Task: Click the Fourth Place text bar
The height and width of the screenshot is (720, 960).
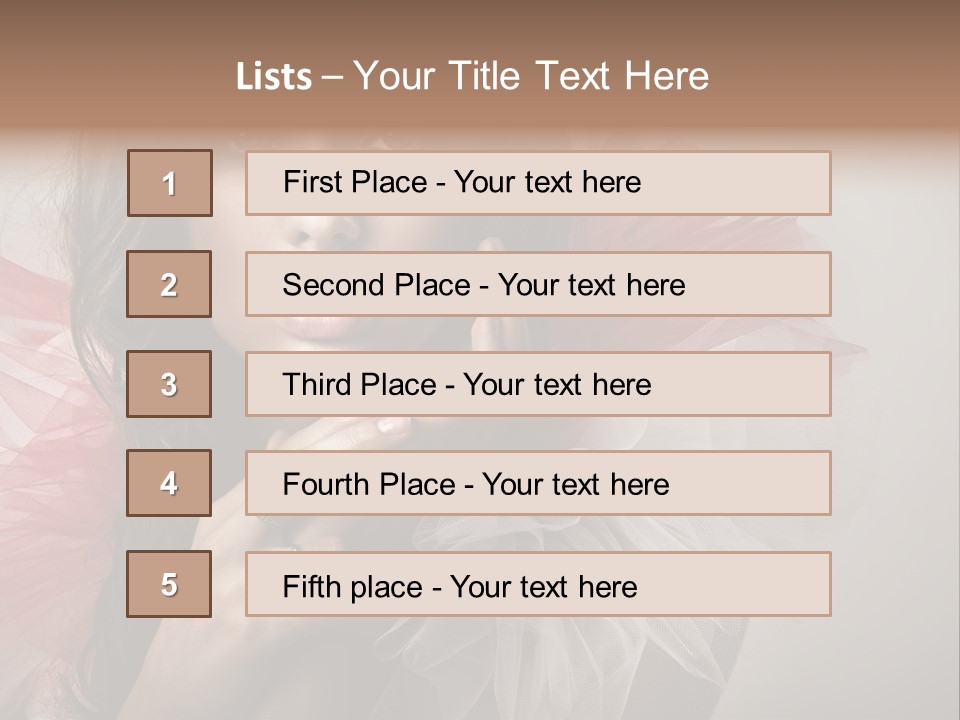Action: 538,483
